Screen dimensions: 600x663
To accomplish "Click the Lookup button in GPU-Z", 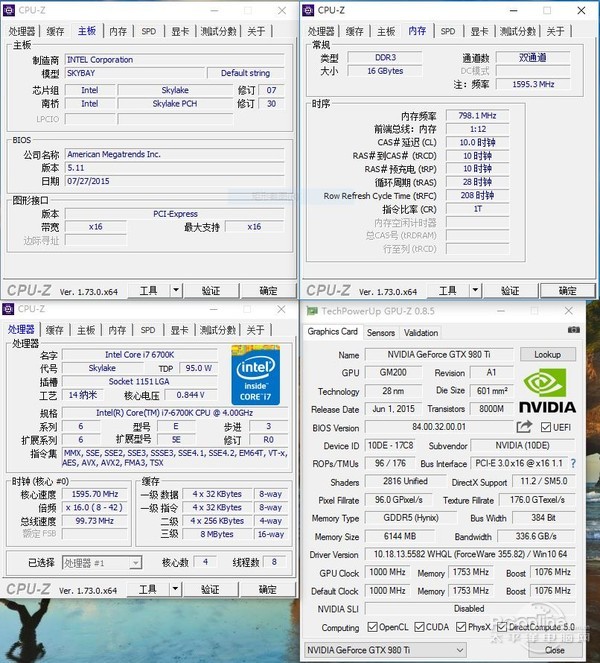I will point(548,354).
